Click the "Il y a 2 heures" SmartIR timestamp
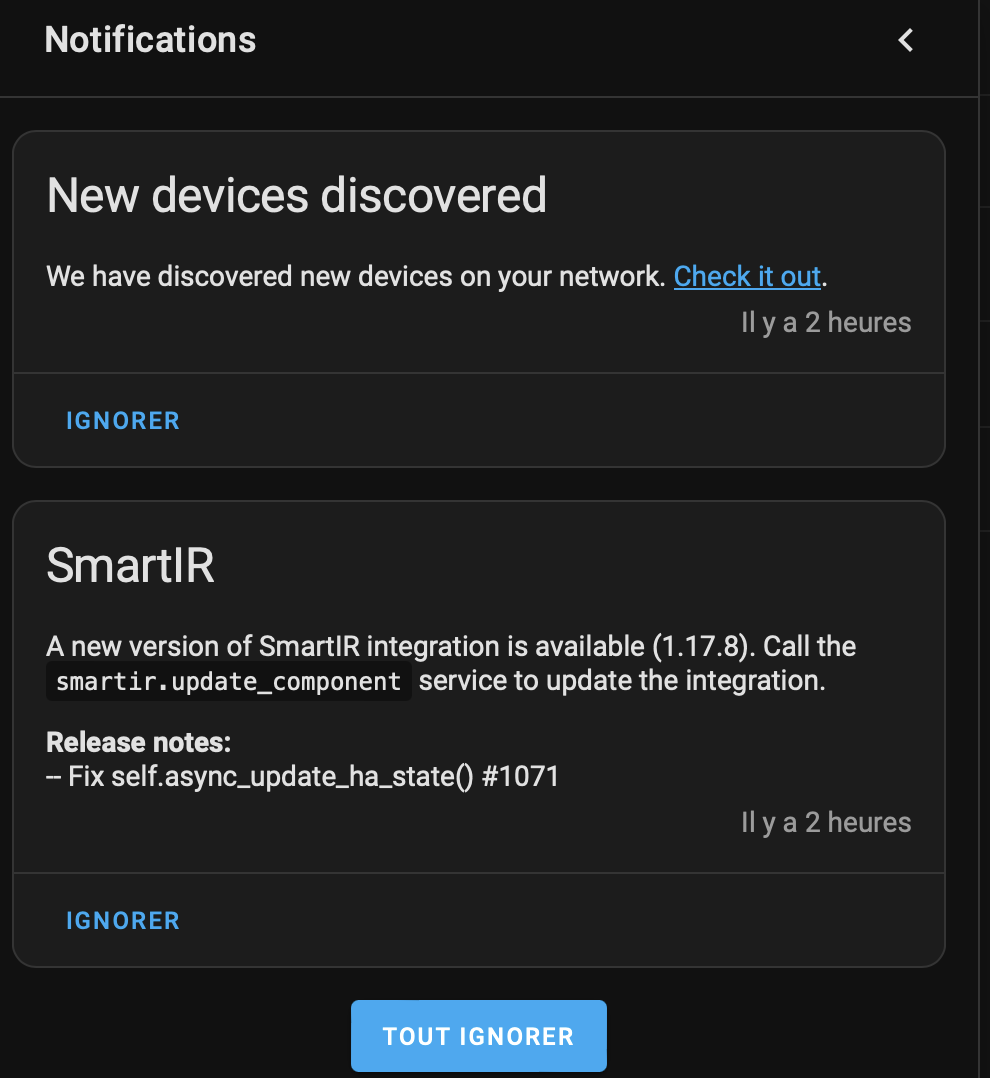The width and height of the screenshot is (990, 1078). (826, 822)
